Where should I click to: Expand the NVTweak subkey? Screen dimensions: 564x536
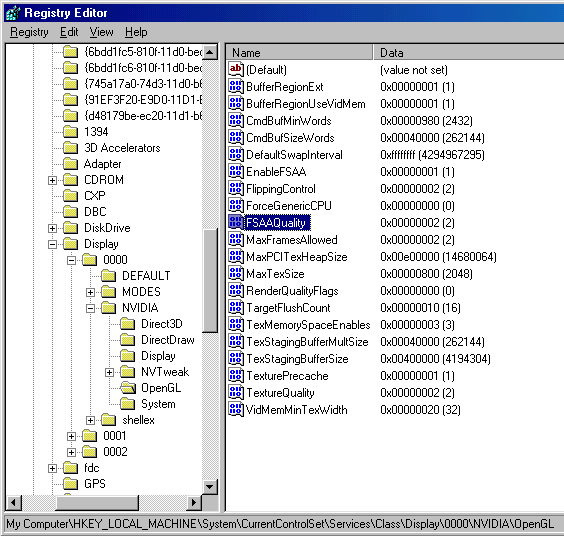point(110,372)
